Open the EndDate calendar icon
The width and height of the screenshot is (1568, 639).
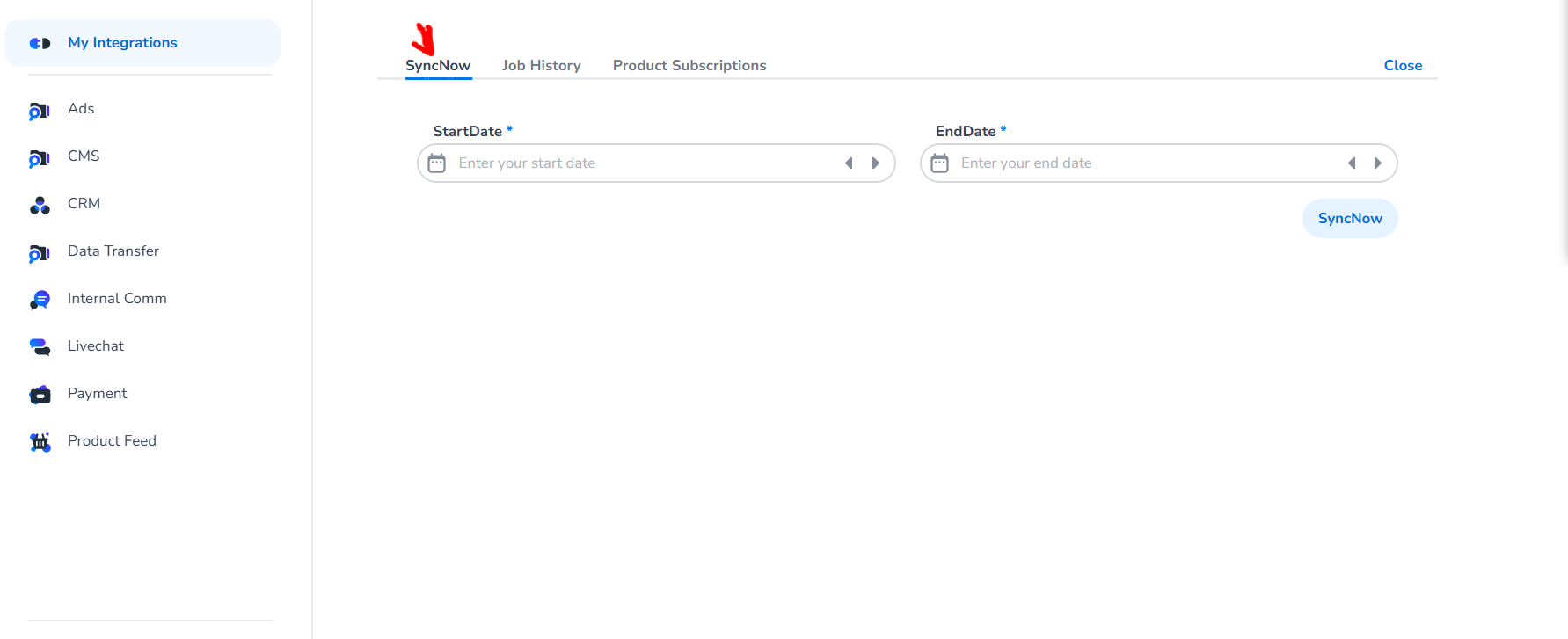(x=939, y=163)
